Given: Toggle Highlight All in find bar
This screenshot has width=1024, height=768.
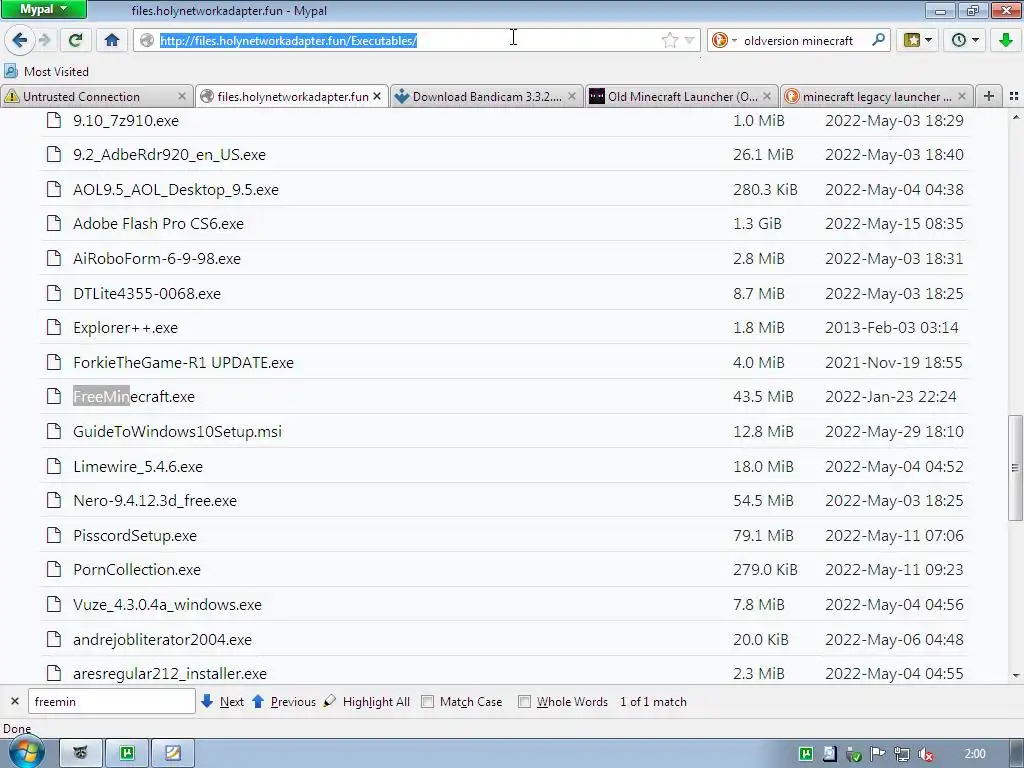Looking at the screenshot, I should point(367,701).
